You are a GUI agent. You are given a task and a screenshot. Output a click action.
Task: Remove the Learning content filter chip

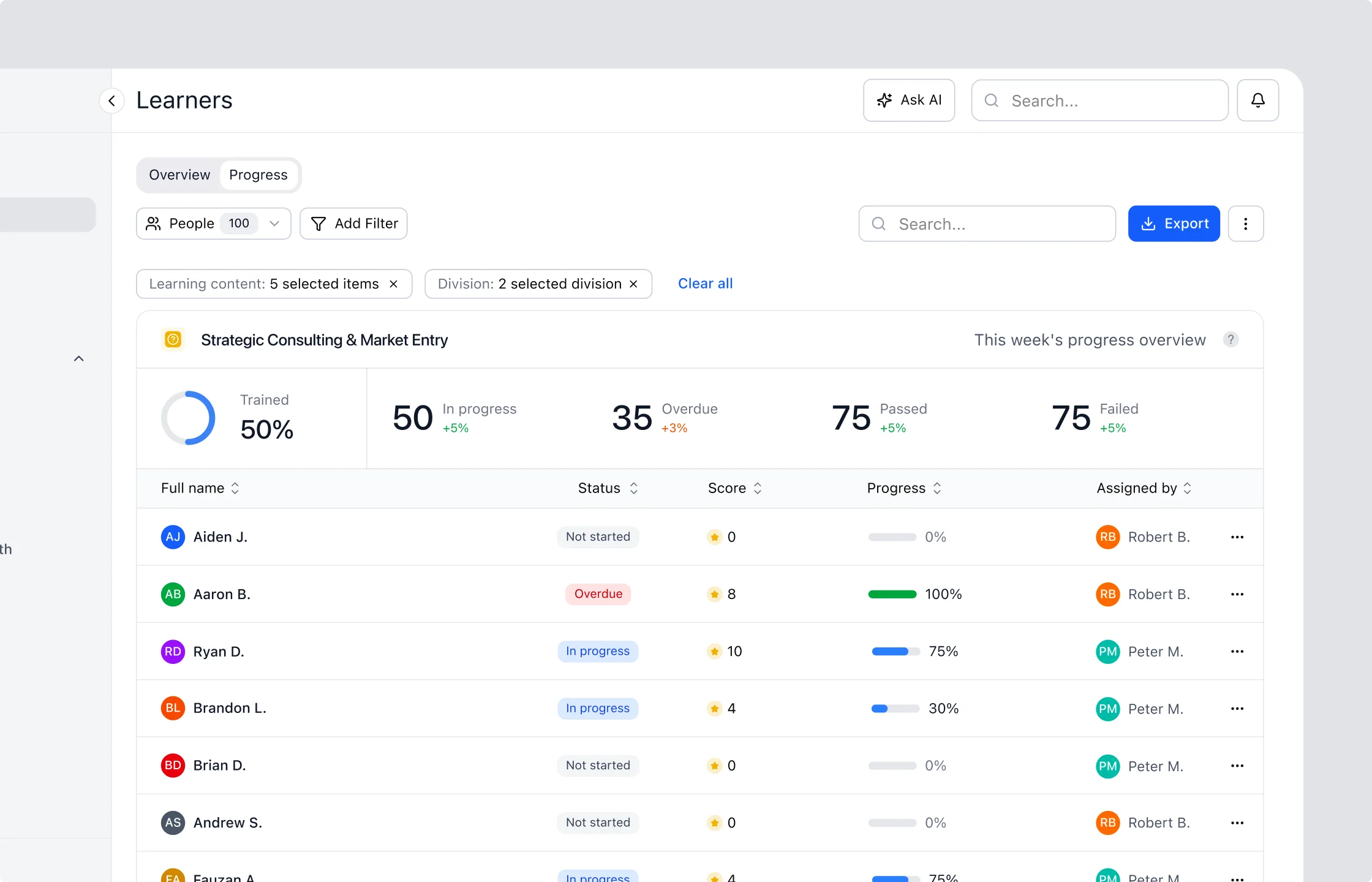tap(394, 284)
